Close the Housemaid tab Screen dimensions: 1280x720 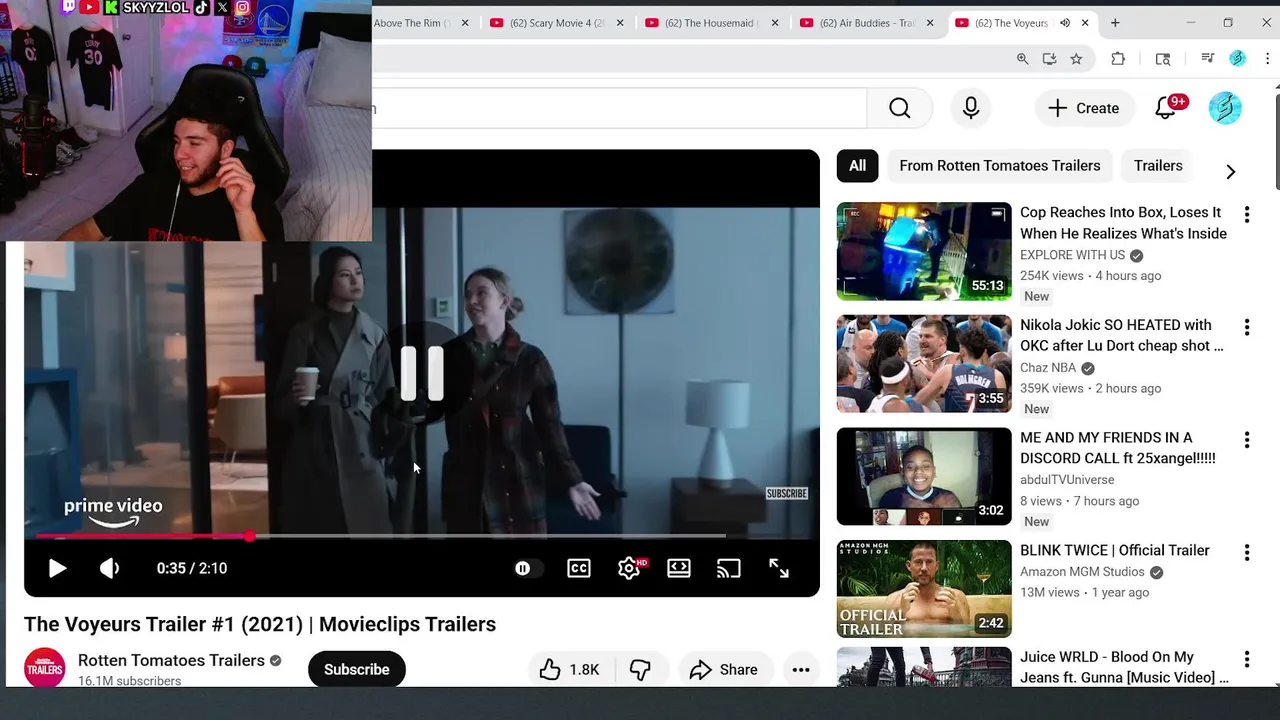775,23
